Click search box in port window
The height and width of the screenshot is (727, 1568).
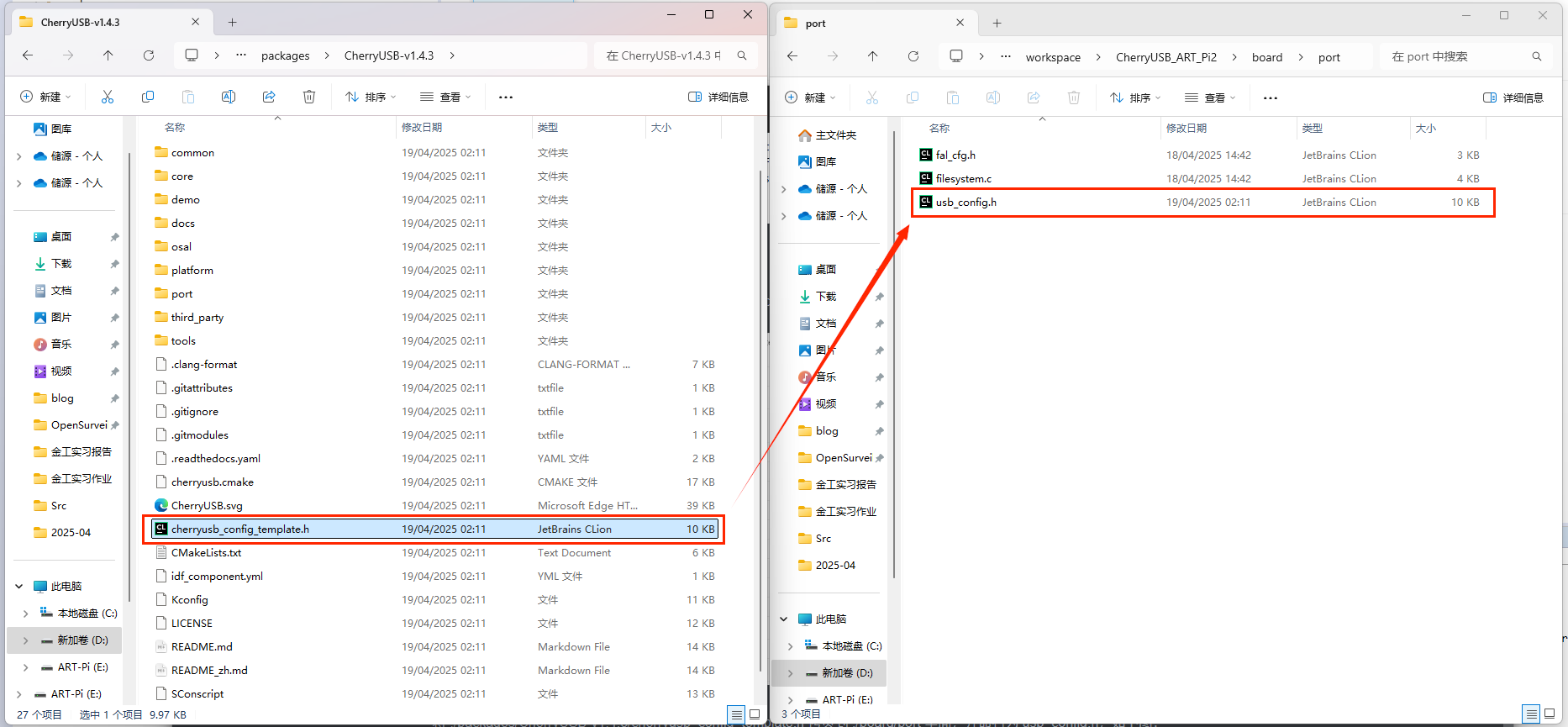click(x=1466, y=57)
